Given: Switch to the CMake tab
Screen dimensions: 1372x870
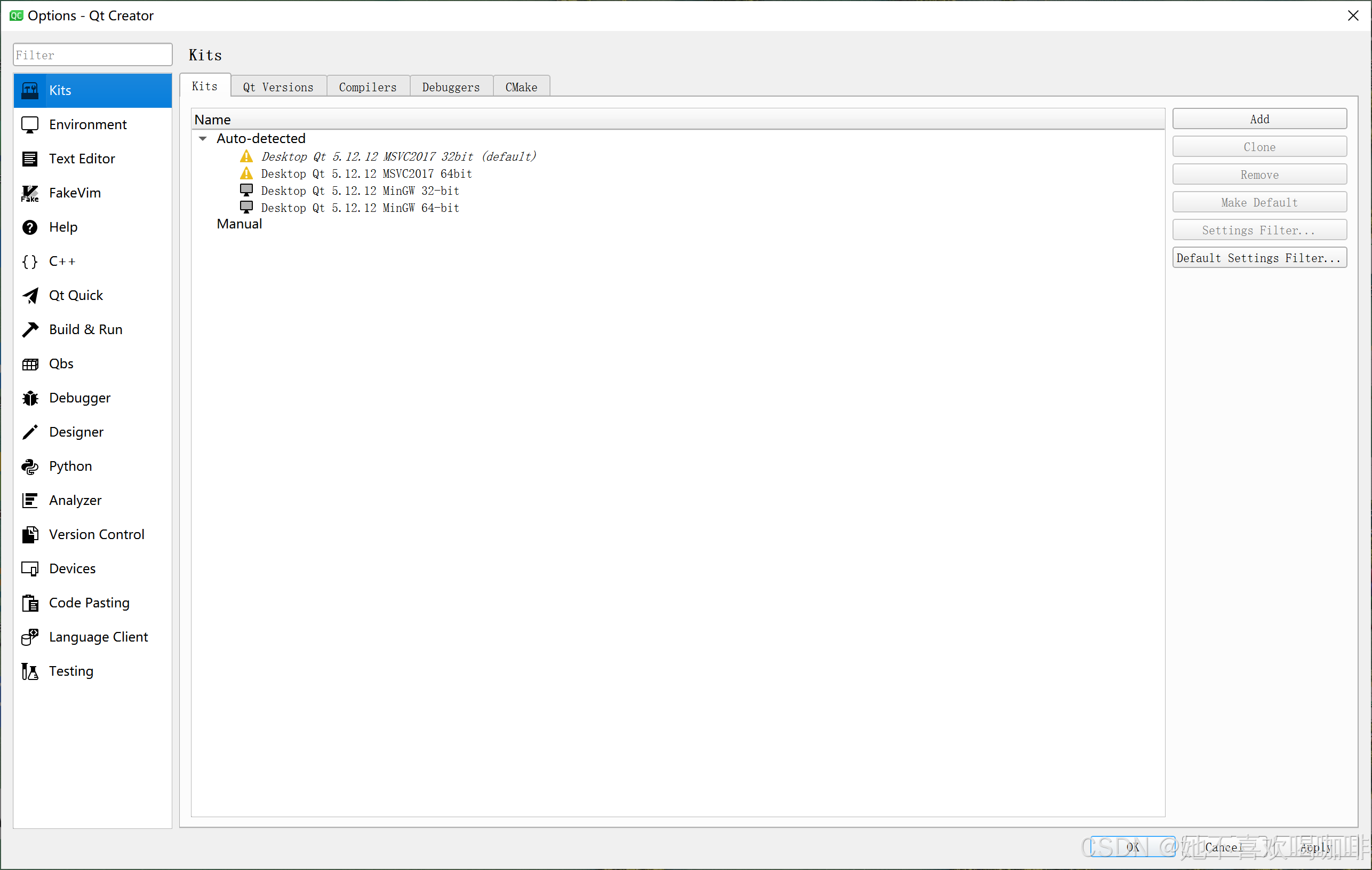Looking at the screenshot, I should click(521, 86).
